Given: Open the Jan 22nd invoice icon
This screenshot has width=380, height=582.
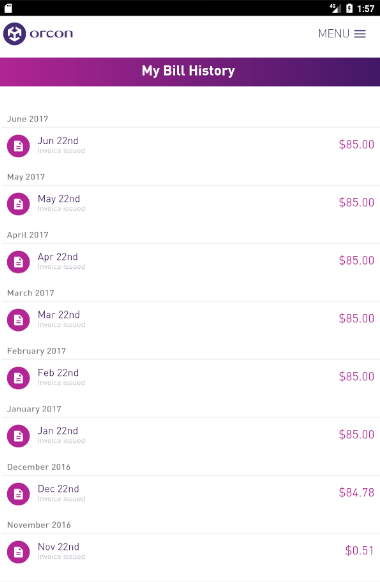Looking at the screenshot, I should tap(18, 436).
